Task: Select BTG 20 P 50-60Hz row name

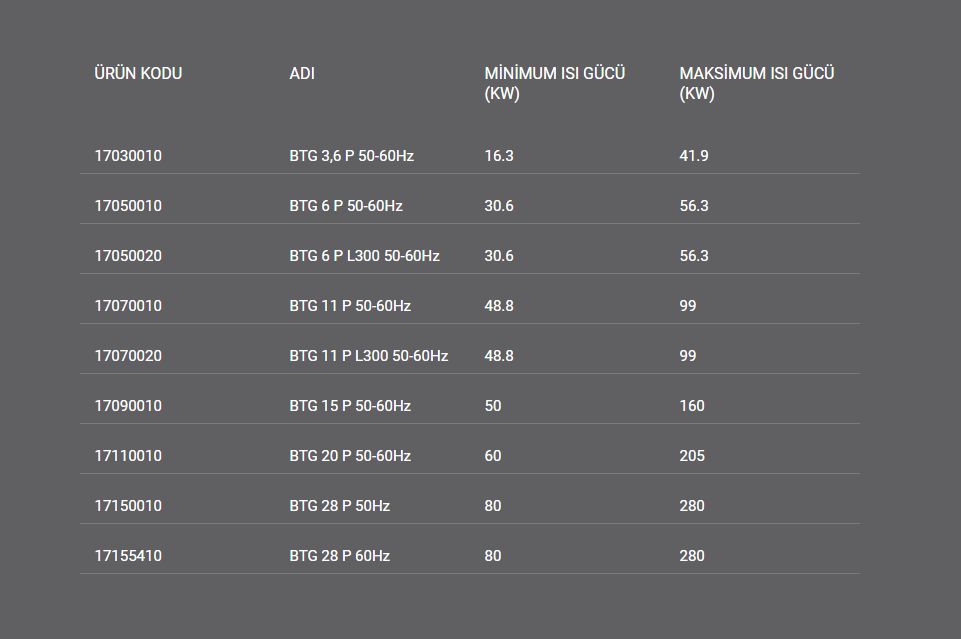Action: coord(350,456)
